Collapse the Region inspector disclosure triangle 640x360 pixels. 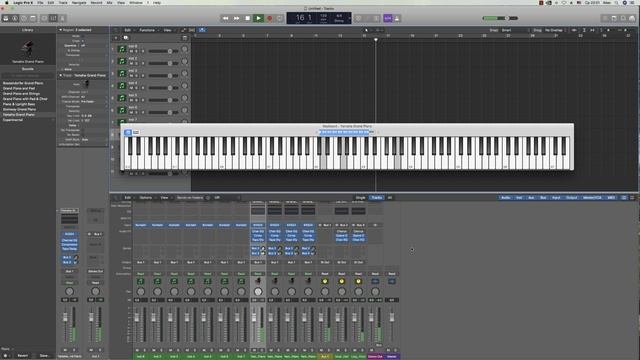(60, 30)
